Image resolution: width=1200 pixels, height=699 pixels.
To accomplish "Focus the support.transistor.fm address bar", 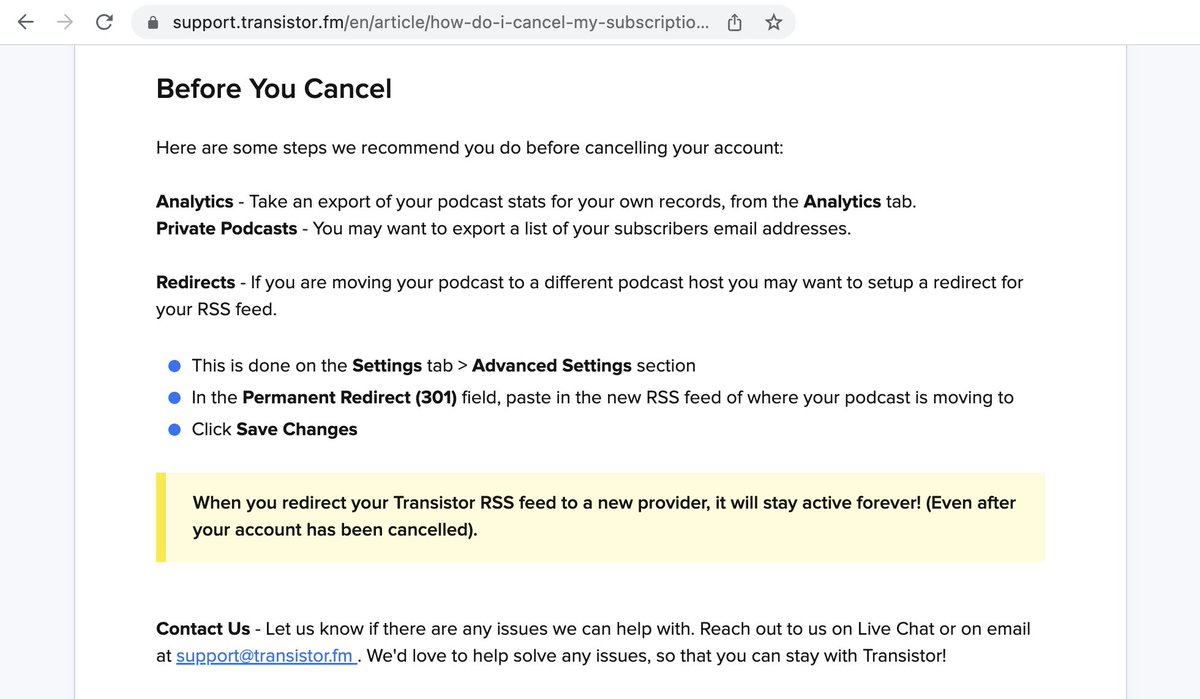I will [440, 22].
